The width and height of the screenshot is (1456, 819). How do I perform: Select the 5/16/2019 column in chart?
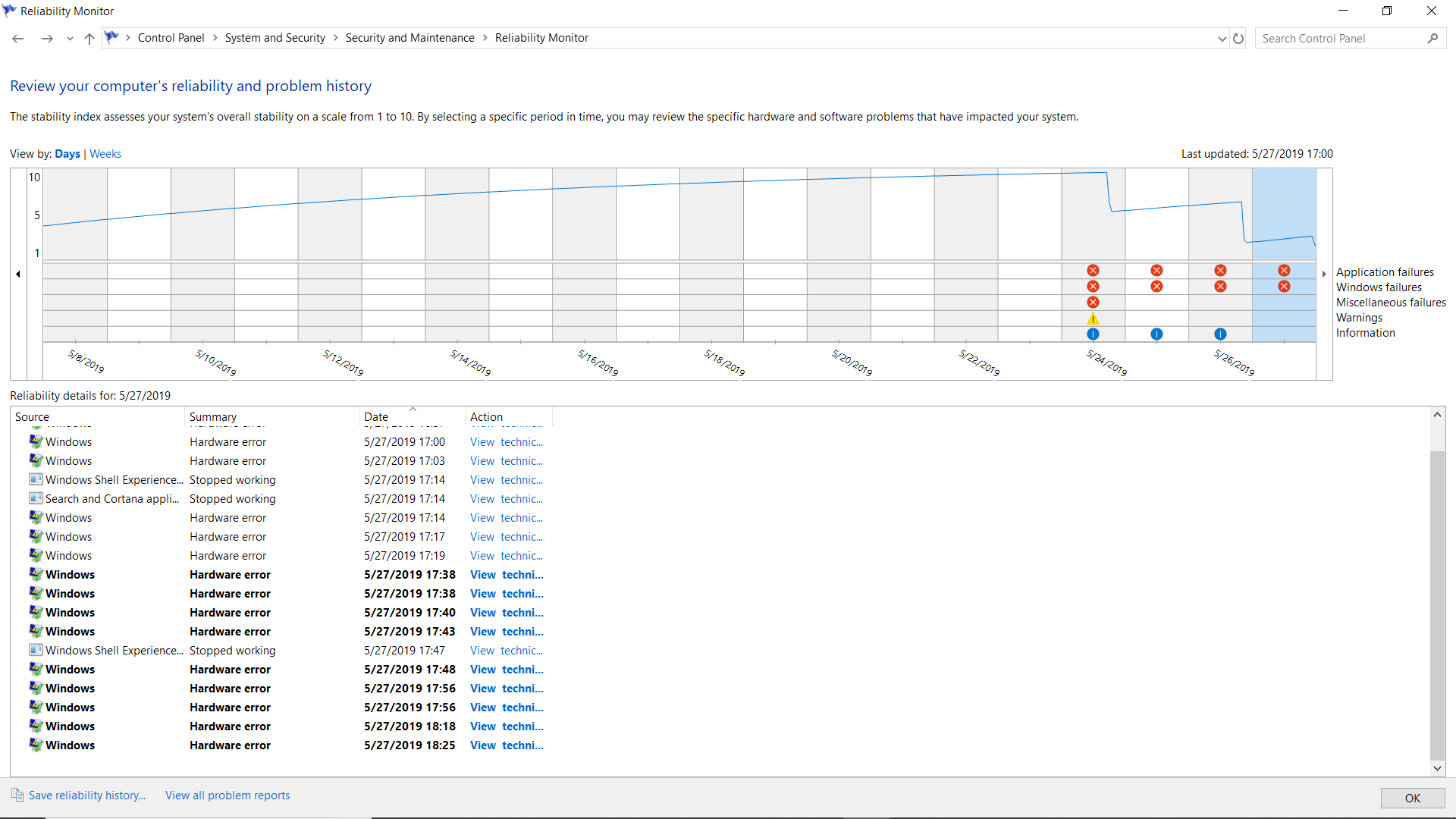(584, 256)
